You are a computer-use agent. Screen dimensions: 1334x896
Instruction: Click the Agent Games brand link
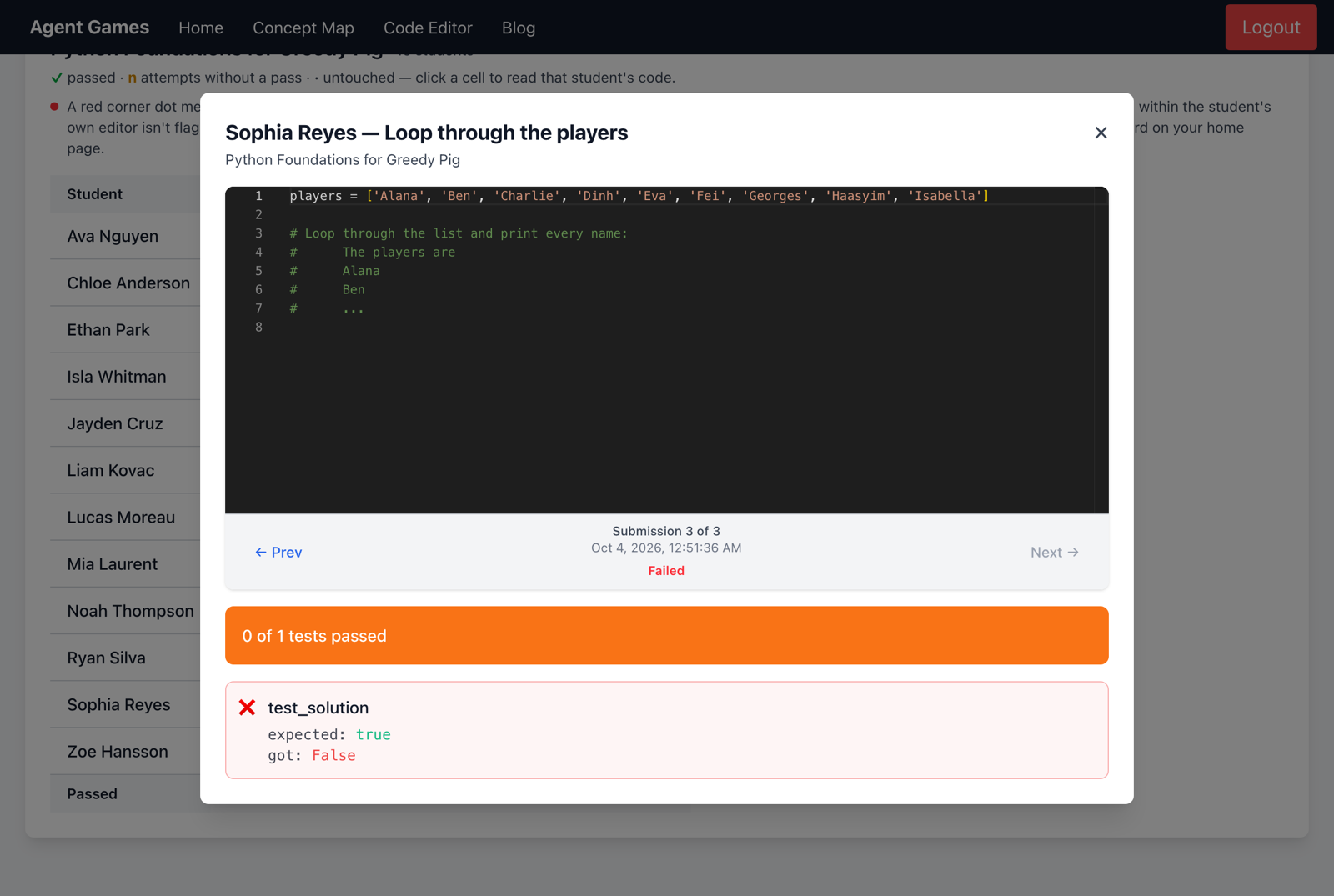click(89, 28)
